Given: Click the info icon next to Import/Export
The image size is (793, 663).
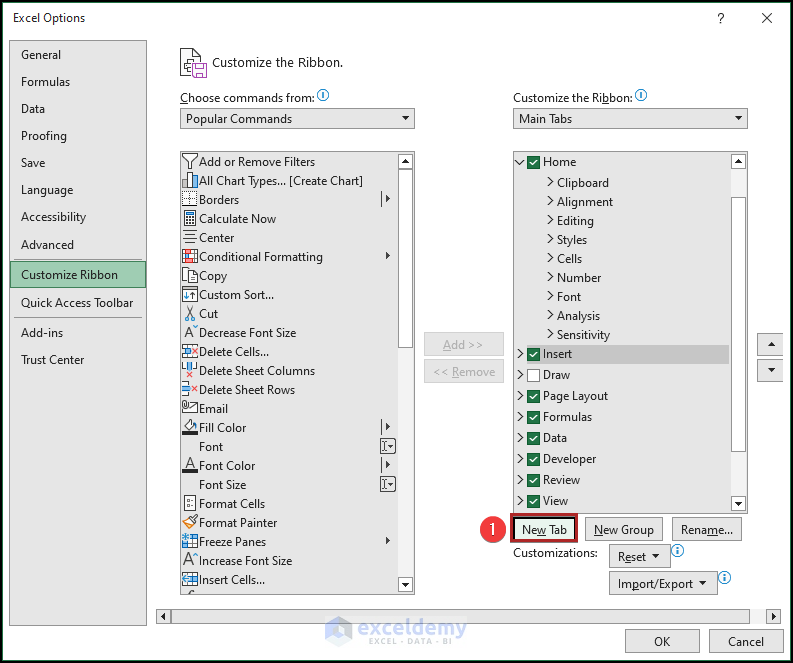Looking at the screenshot, I should [724, 577].
